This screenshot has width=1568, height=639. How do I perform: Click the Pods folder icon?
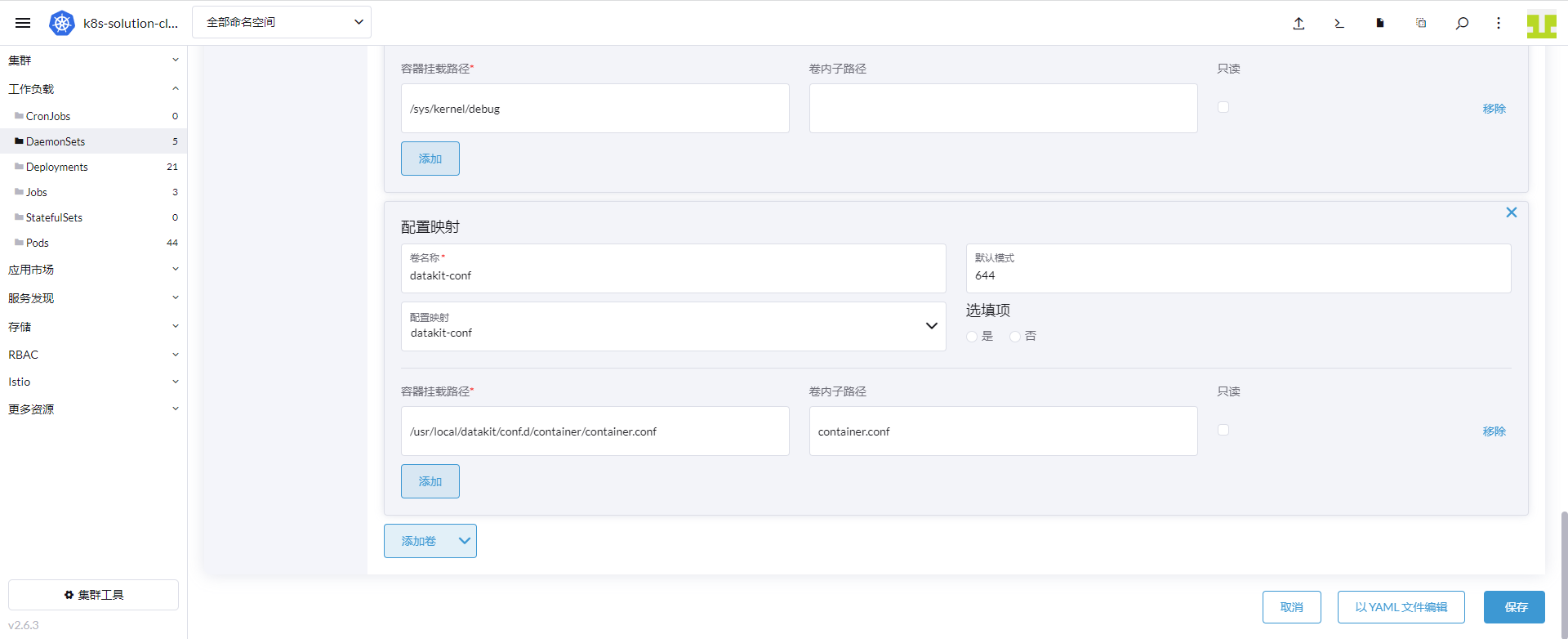coord(19,243)
